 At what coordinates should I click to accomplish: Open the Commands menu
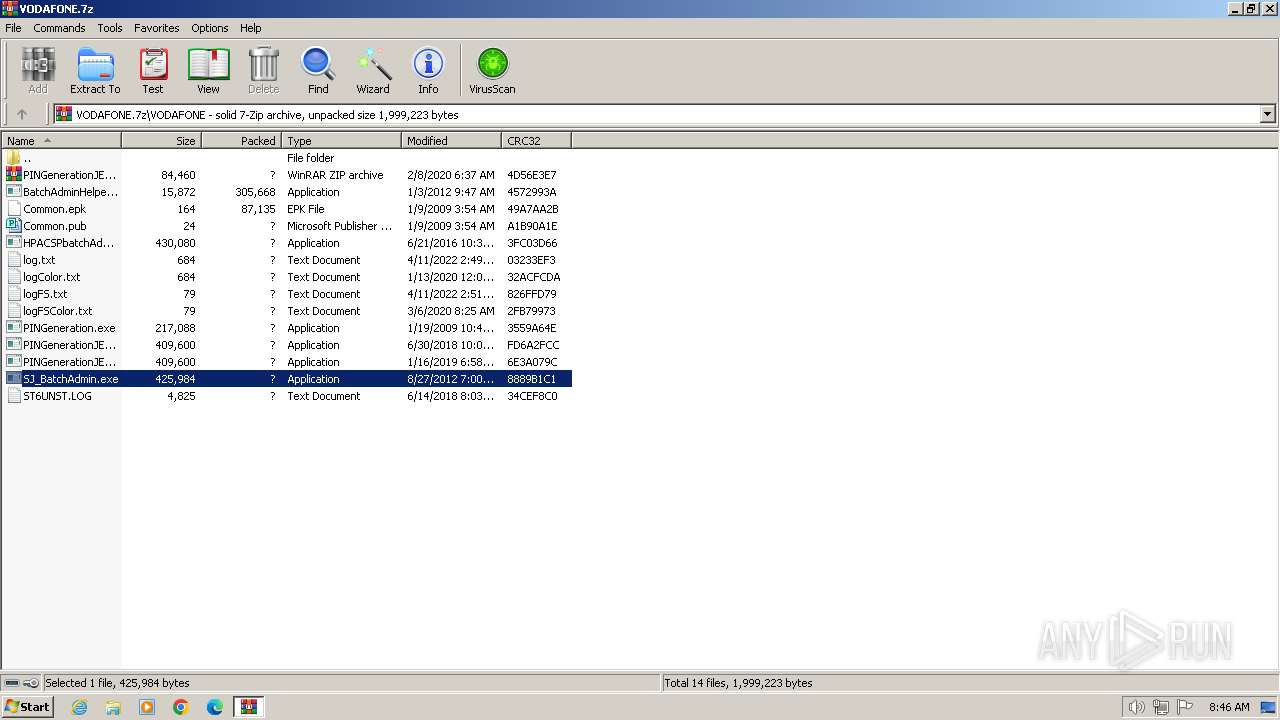[59, 28]
